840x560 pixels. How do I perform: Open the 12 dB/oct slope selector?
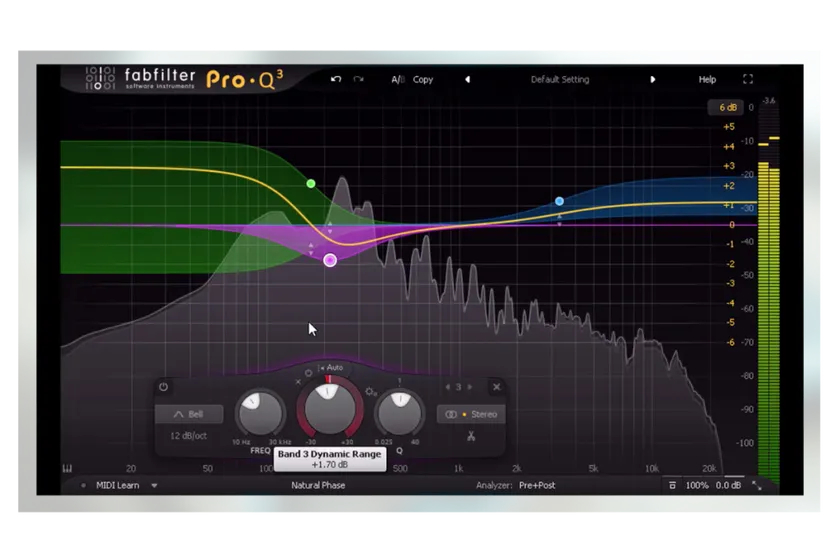pyautogui.click(x=189, y=436)
